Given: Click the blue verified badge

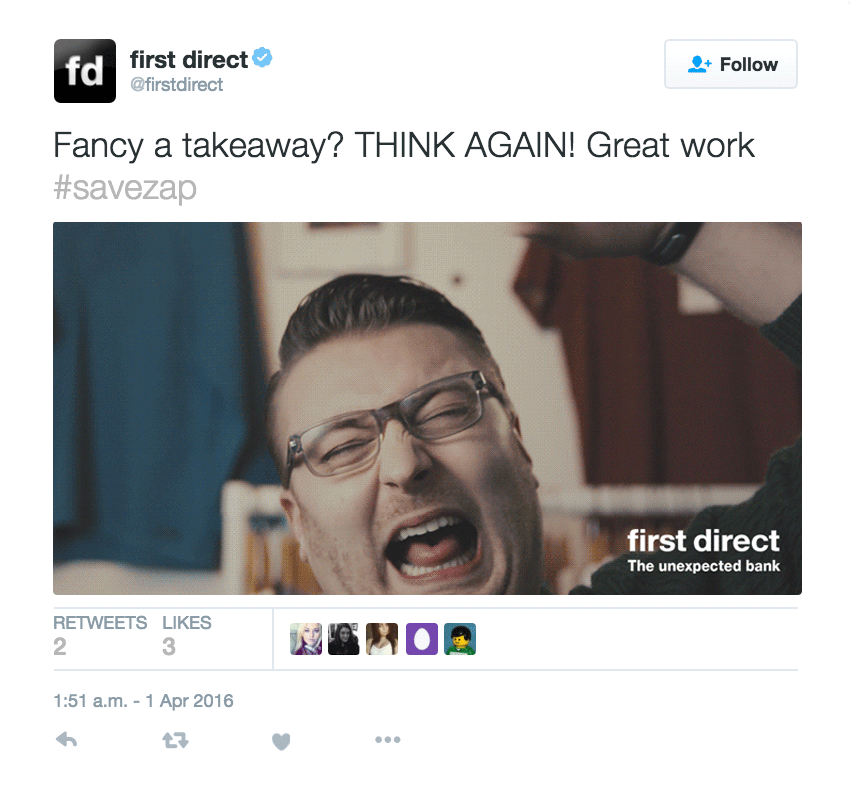Looking at the screenshot, I should coord(262,57).
